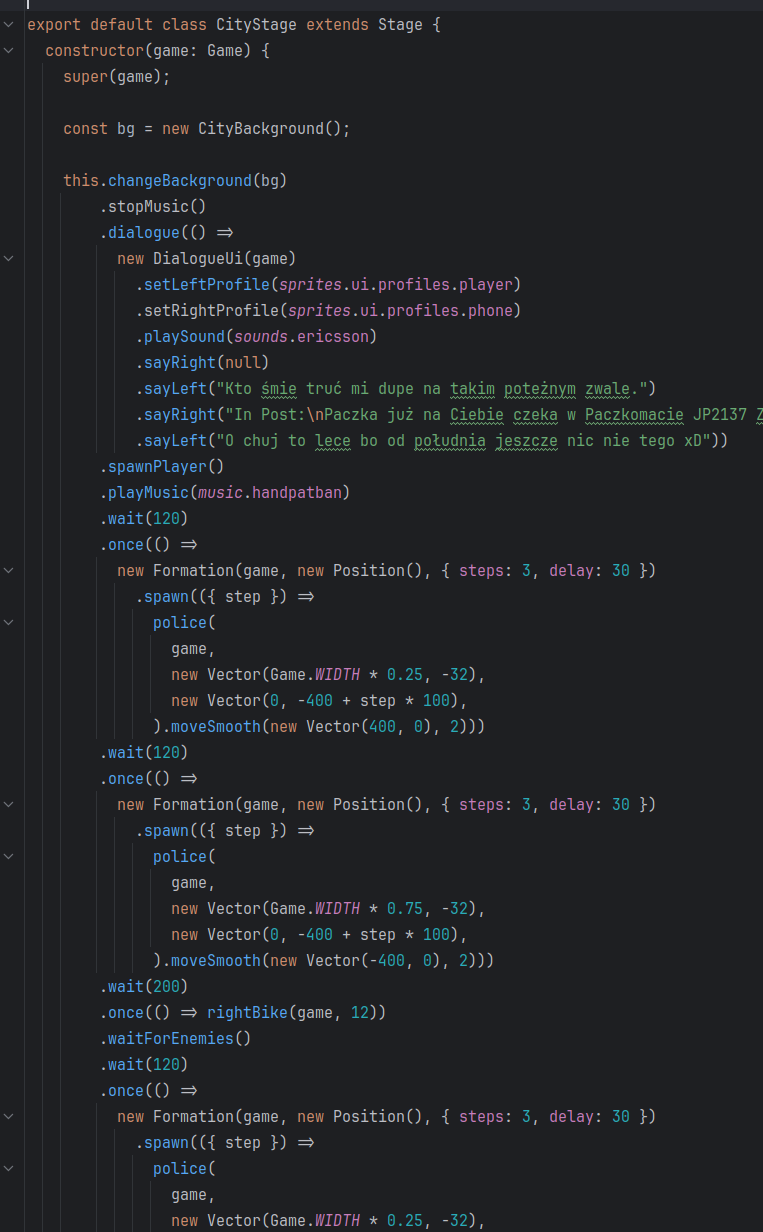Click Game.WIDTH * 0.75 expression
This screenshot has width=763, height=1232.
coord(346,908)
